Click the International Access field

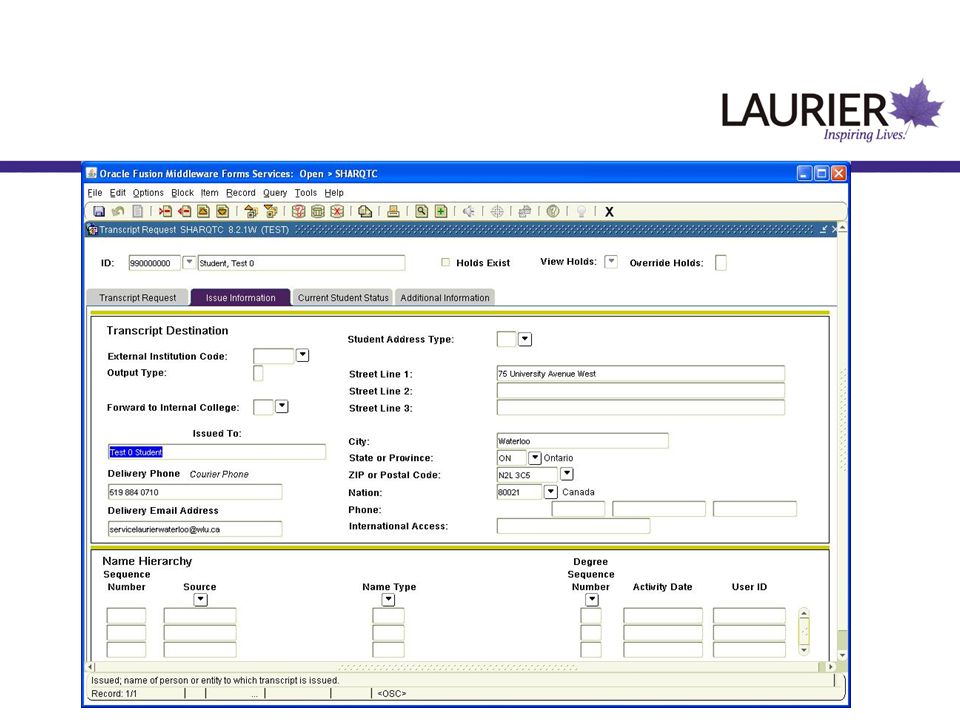573,526
